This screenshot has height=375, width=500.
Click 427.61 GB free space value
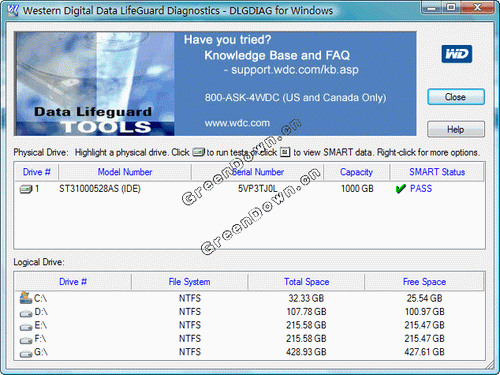pyautogui.click(x=424, y=352)
